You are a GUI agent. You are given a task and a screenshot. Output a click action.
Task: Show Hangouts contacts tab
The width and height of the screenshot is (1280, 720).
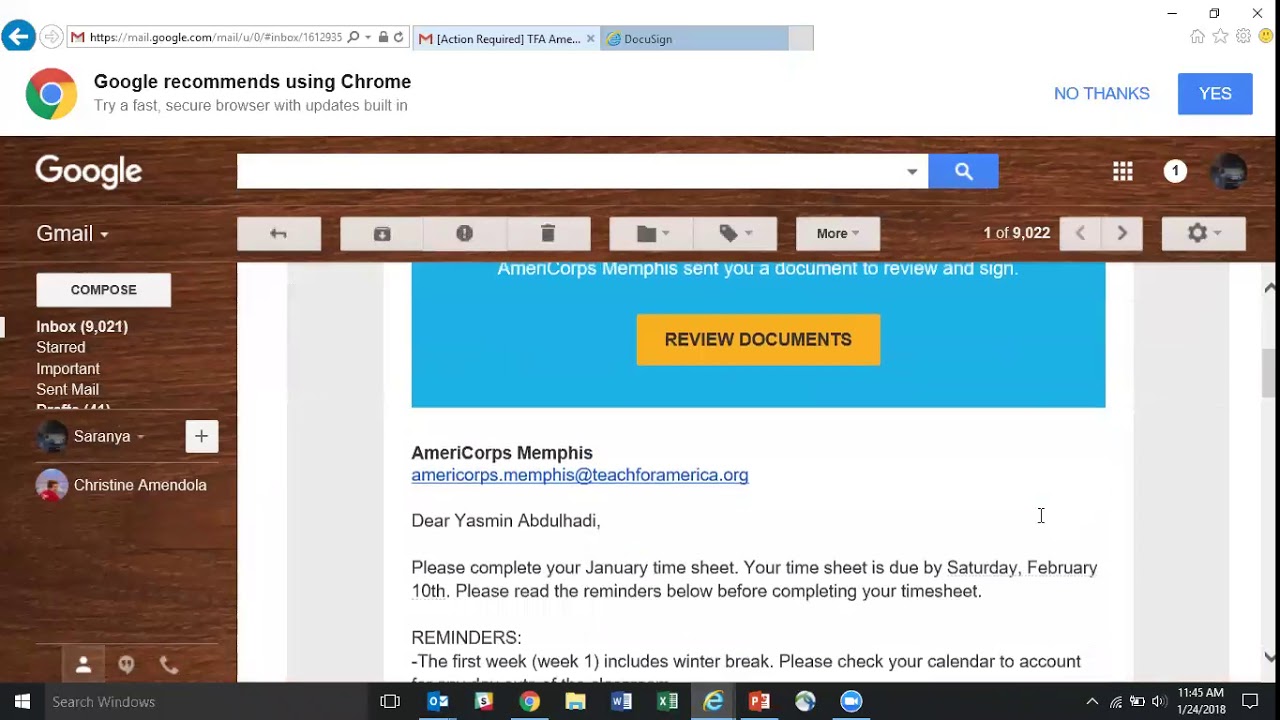click(84, 665)
